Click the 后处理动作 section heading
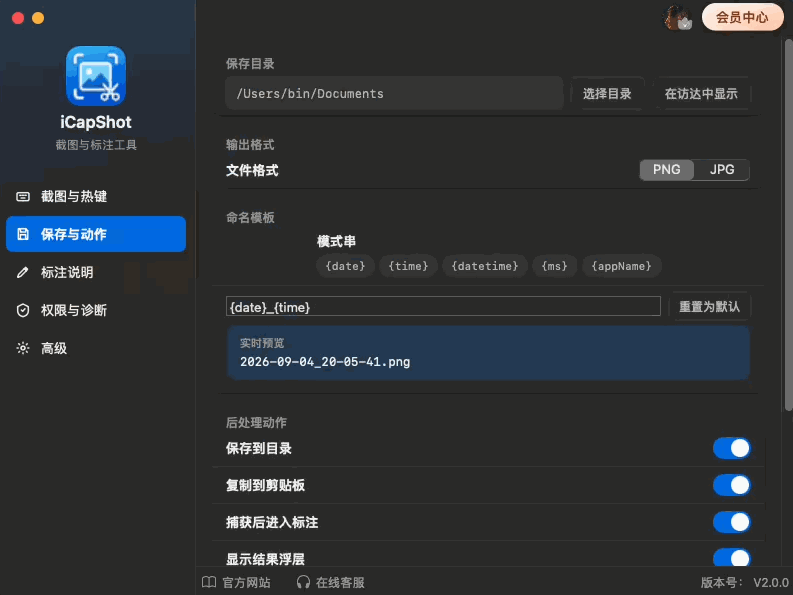Image resolution: width=793 pixels, height=595 pixels. point(256,422)
